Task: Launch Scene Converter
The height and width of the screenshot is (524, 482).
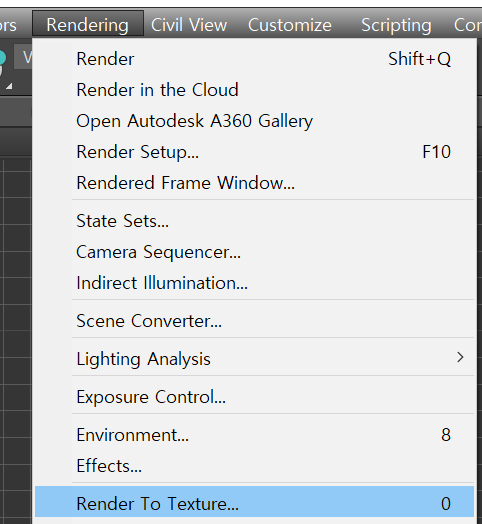Action: pos(254,321)
